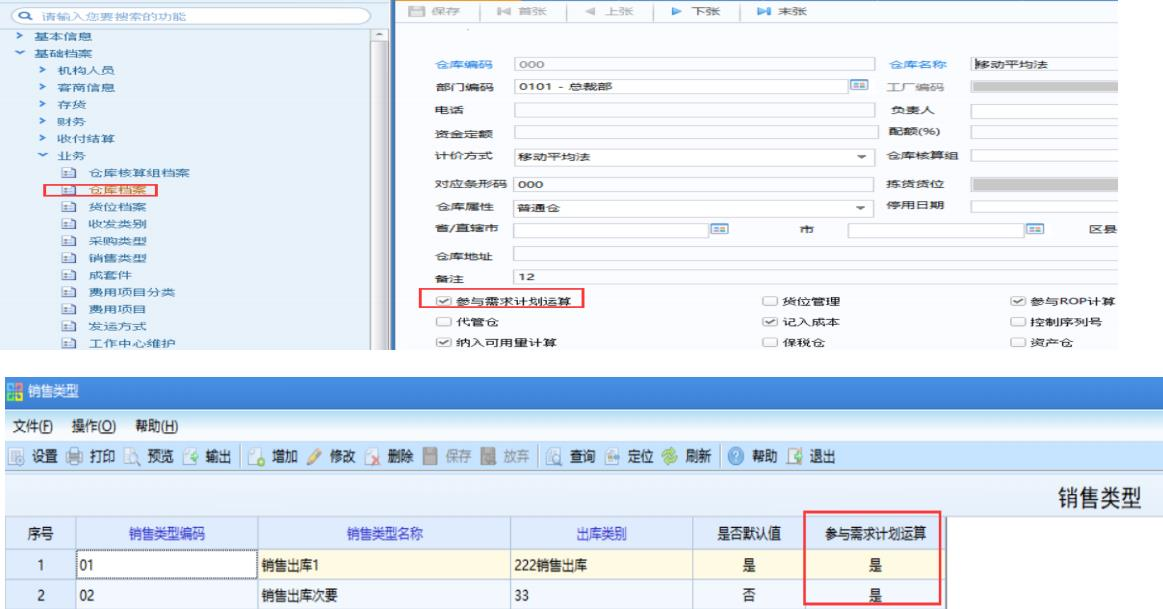Click the Export (输出) toolbar icon
Screen dimensions: 1163x609
[193, 458]
